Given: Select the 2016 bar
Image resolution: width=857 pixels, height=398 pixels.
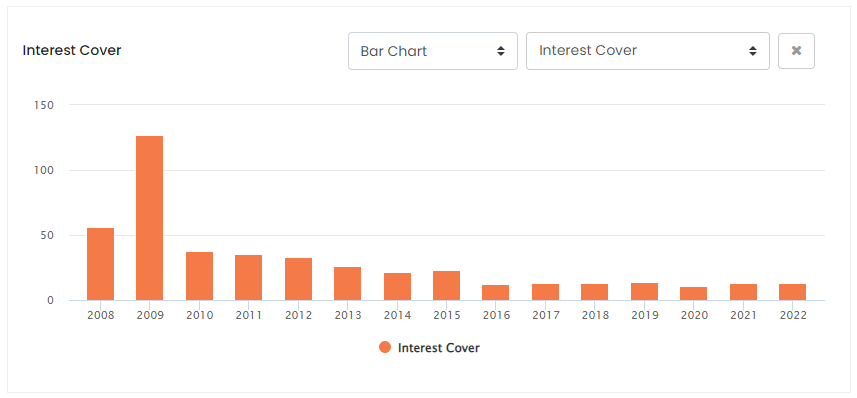Looking at the screenshot, I should (x=496, y=292).
